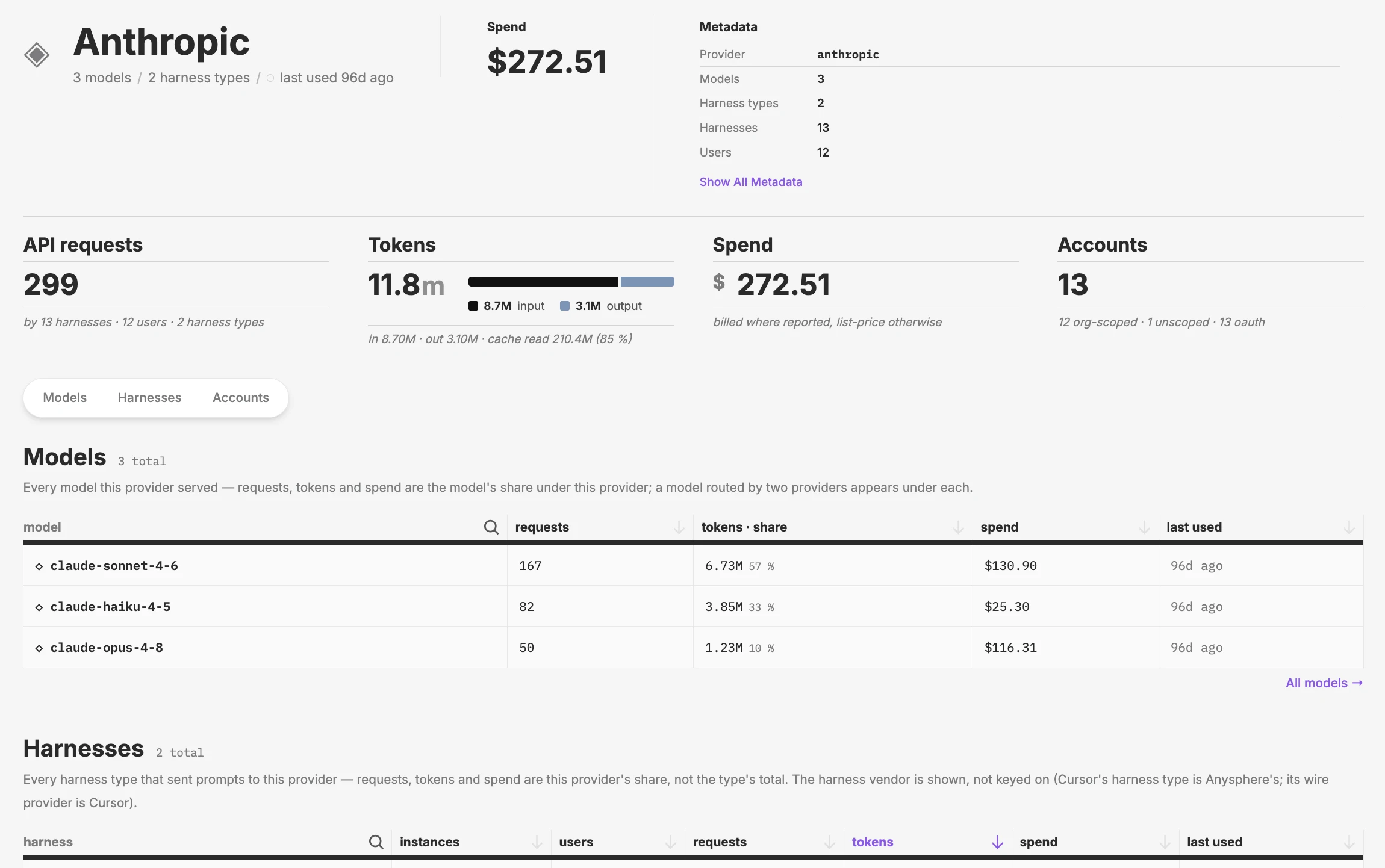Screen dimensions: 1385x868
Task: Open the claude-sonnet-4-6 model row
Action: coord(693,565)
